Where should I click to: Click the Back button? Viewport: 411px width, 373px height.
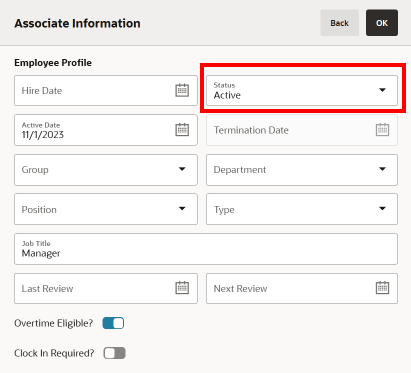(340, 23)
